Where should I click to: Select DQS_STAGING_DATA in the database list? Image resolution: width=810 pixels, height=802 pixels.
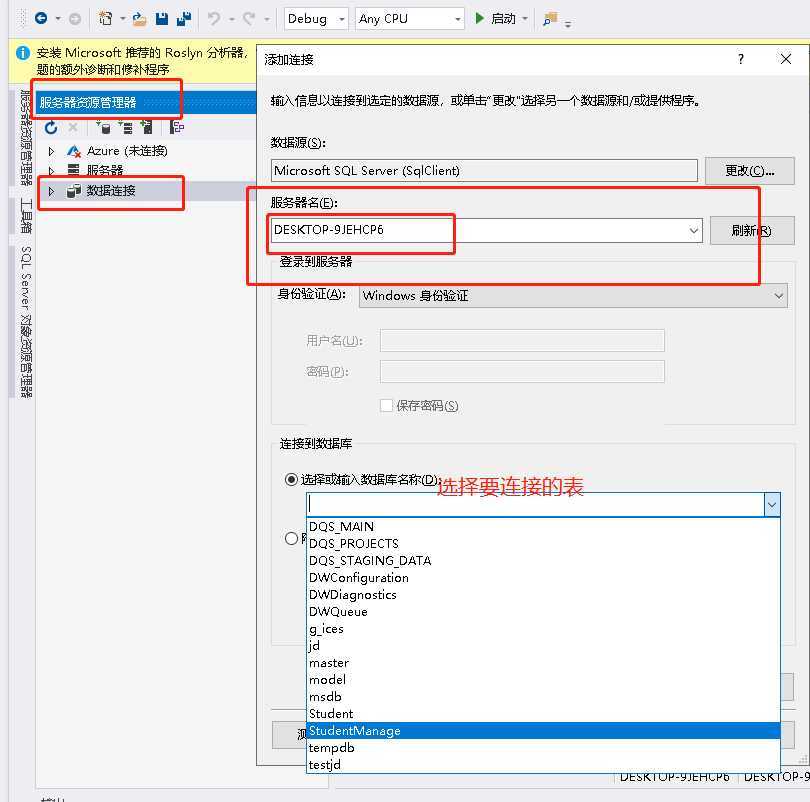pyautogui.click(x=543, y=561)
